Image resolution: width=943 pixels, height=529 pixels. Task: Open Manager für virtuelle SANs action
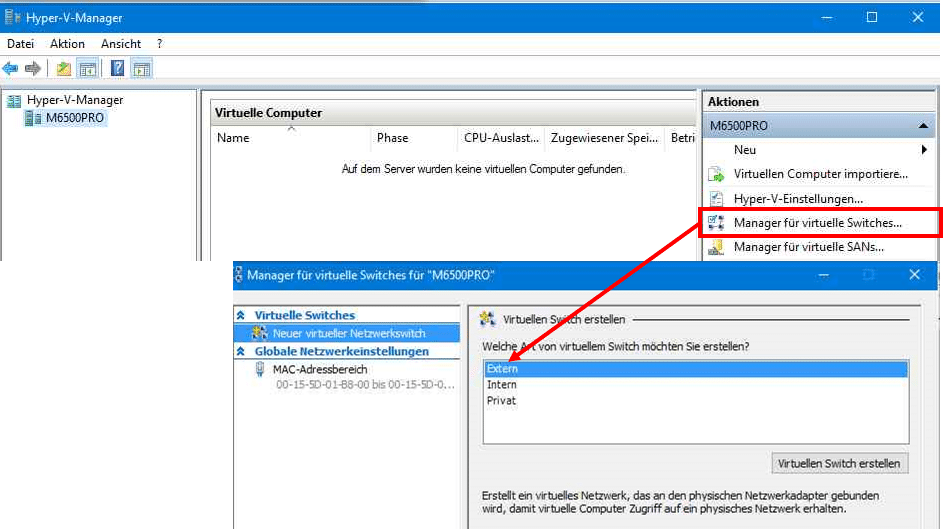coord(808,247)
